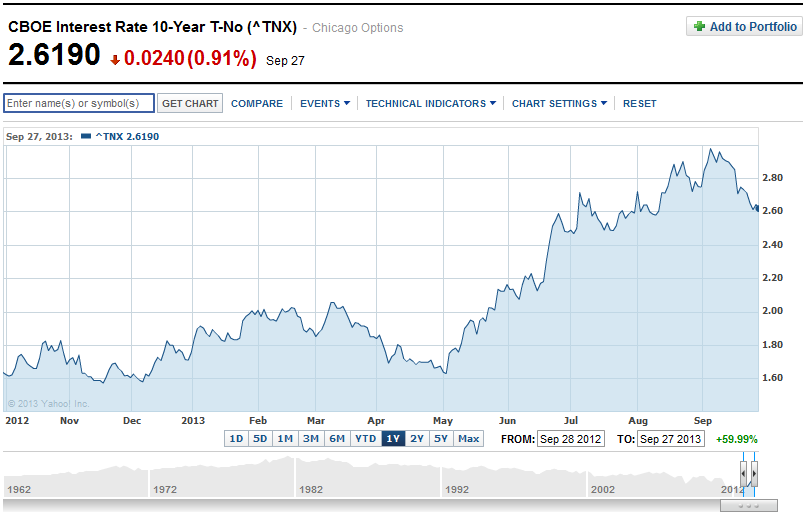Select the 1Y time range
This screenshot has height=512, width=806.
click(x=393, y=439)
